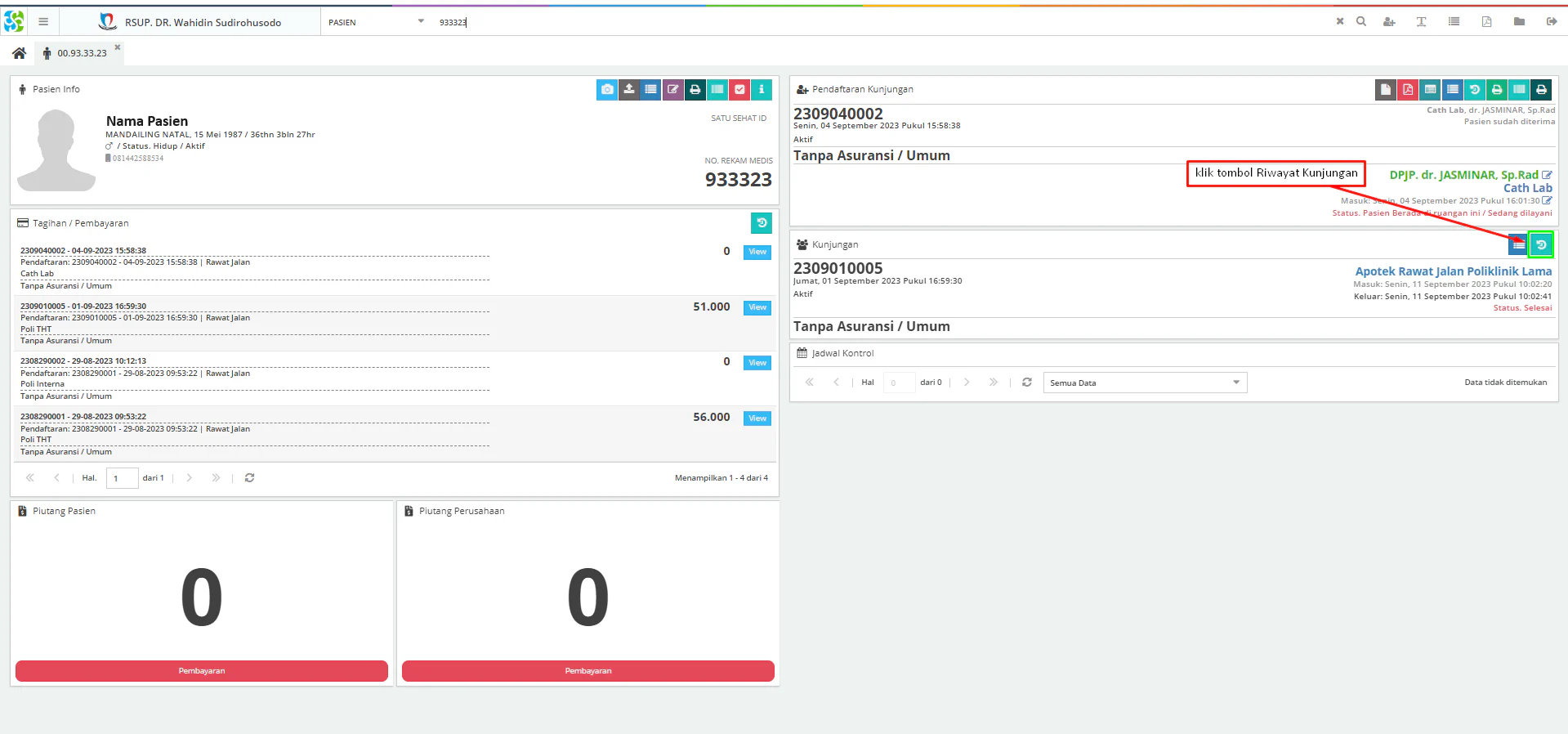Go to previous page in billing pagination

[56, 477]
